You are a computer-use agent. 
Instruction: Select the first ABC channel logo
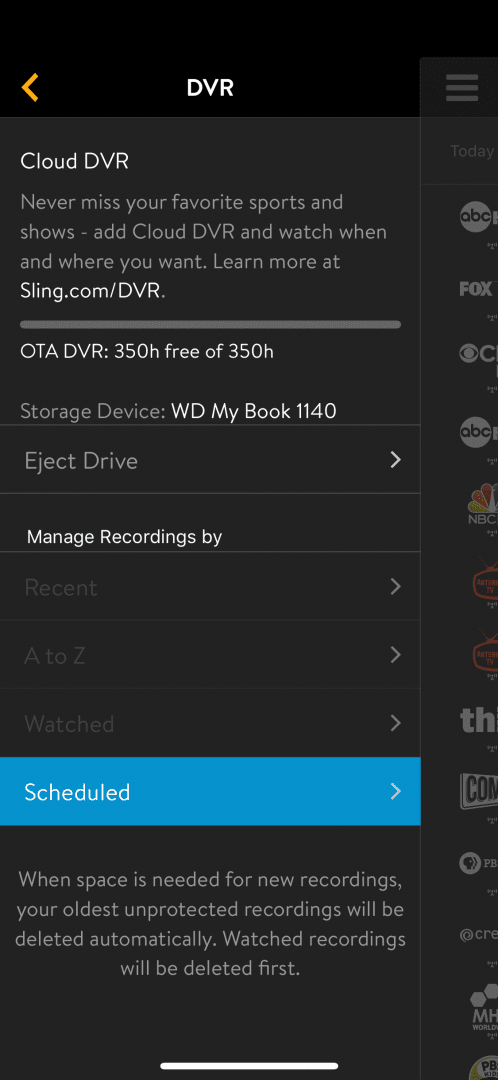pos(478,216)
